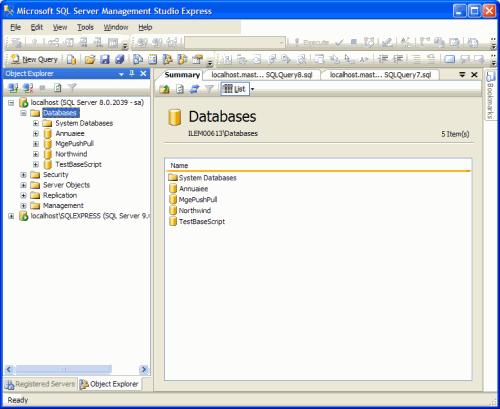500x409 pixels.
Task: Click the Refresh icon in Summary toolbar
Action: click(x=180, y=89)
